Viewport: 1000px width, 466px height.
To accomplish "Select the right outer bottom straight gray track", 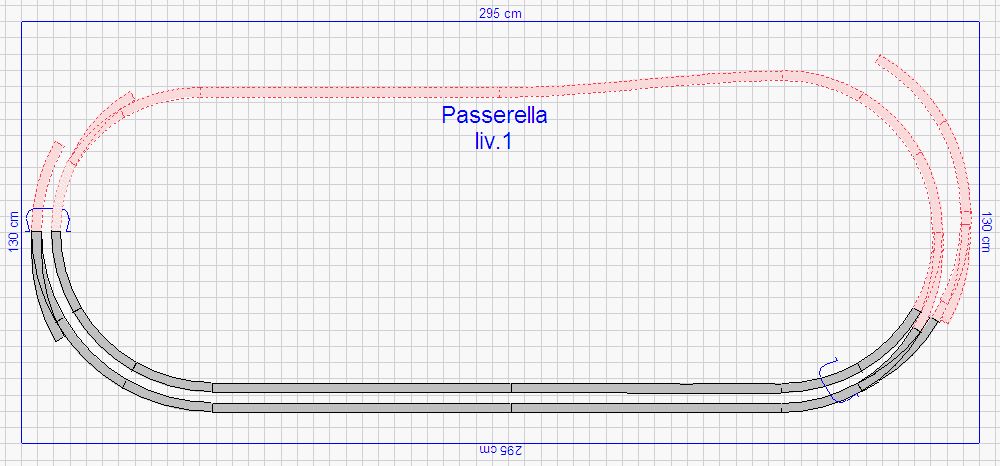I will 645,407.
